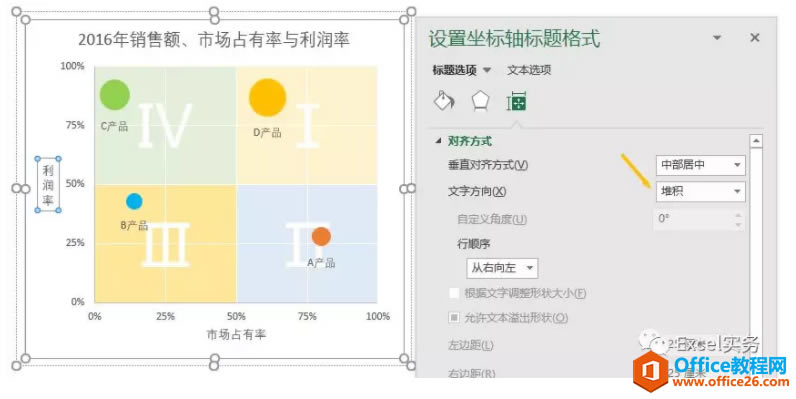Select the vertical 利润率 axis title
796x399 pixels.
48,185
